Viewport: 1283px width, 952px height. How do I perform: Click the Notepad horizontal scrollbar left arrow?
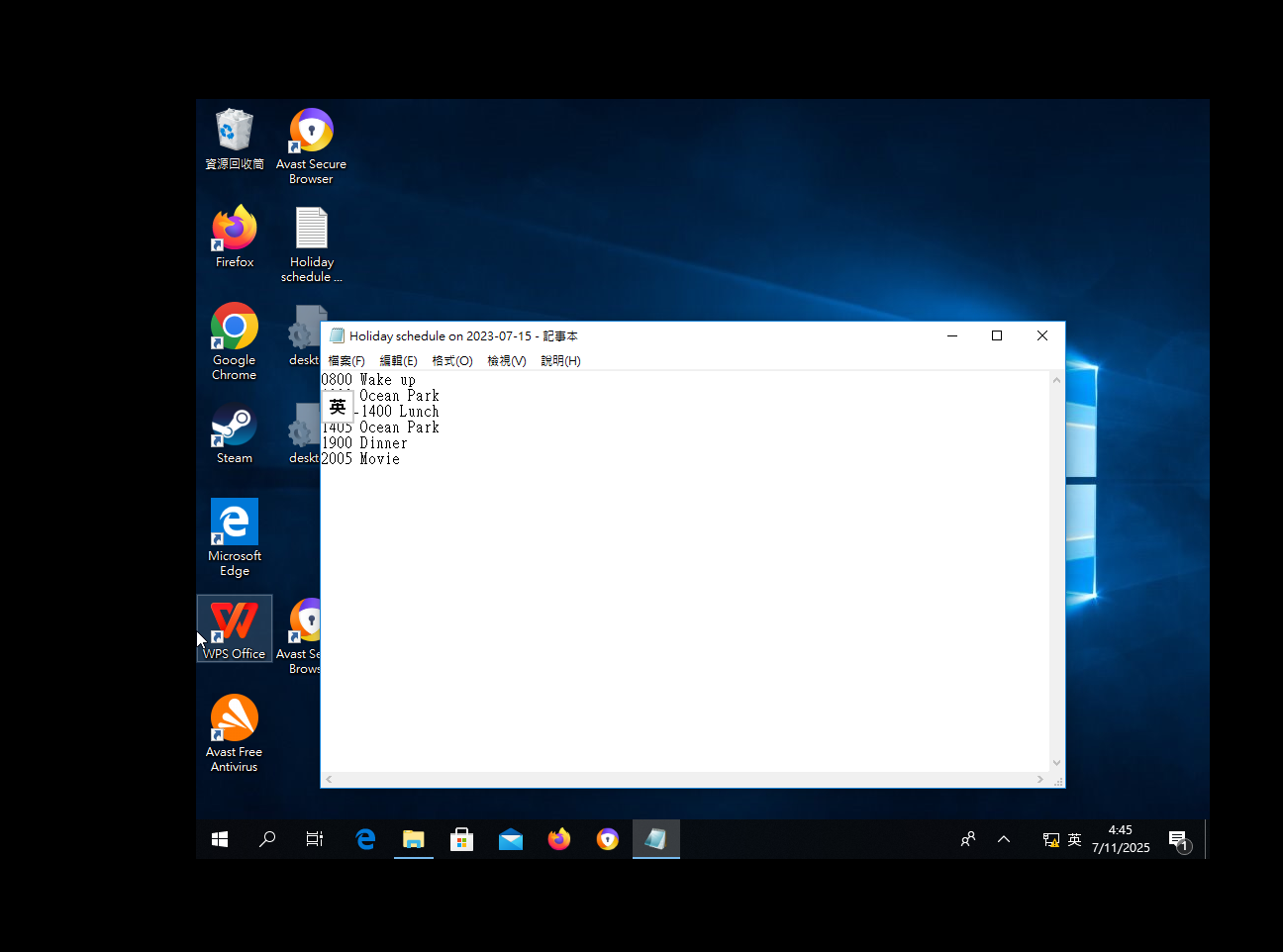coord(330,780)
